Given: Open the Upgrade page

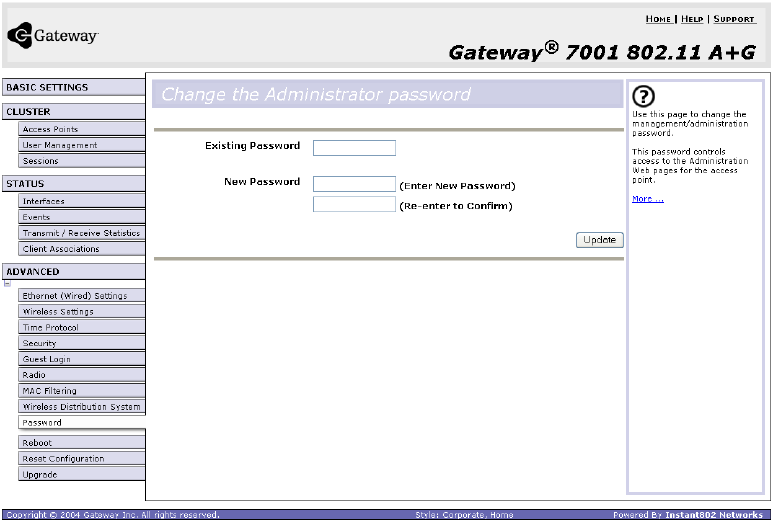Looking at the screenshot, I should [82, 474].
